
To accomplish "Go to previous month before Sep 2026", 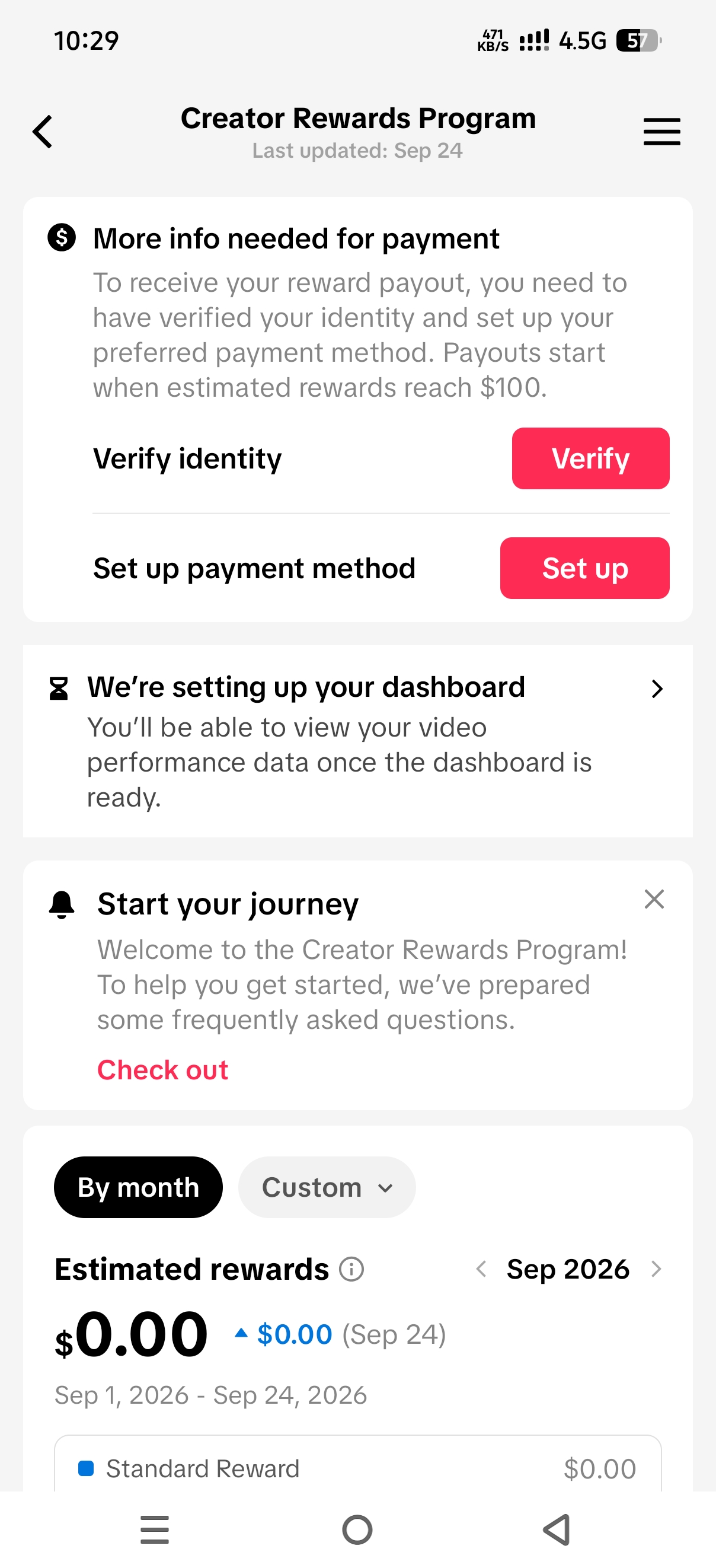I will [481, 1269].
